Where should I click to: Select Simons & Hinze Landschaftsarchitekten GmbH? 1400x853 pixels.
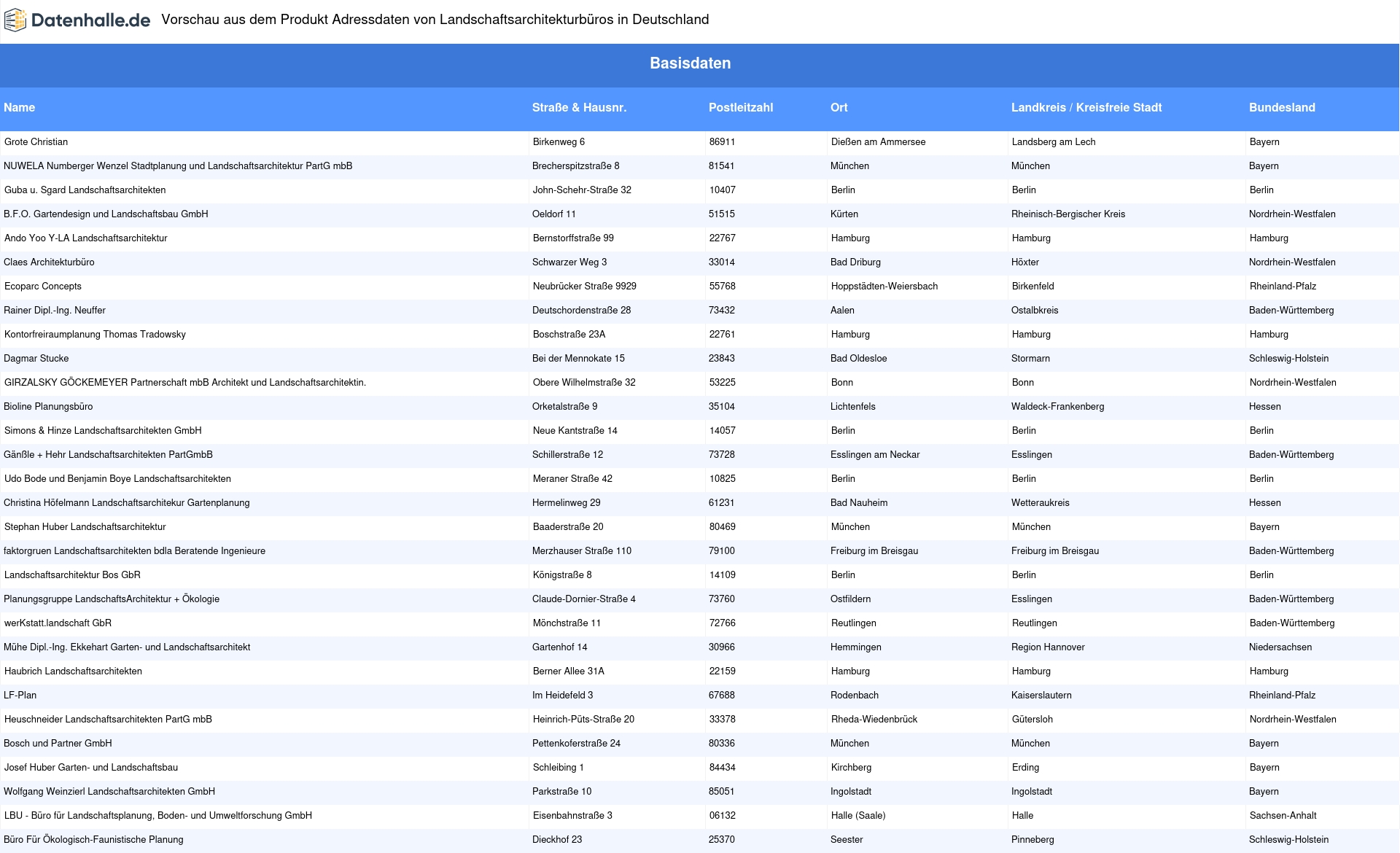(x=103, y=431)
